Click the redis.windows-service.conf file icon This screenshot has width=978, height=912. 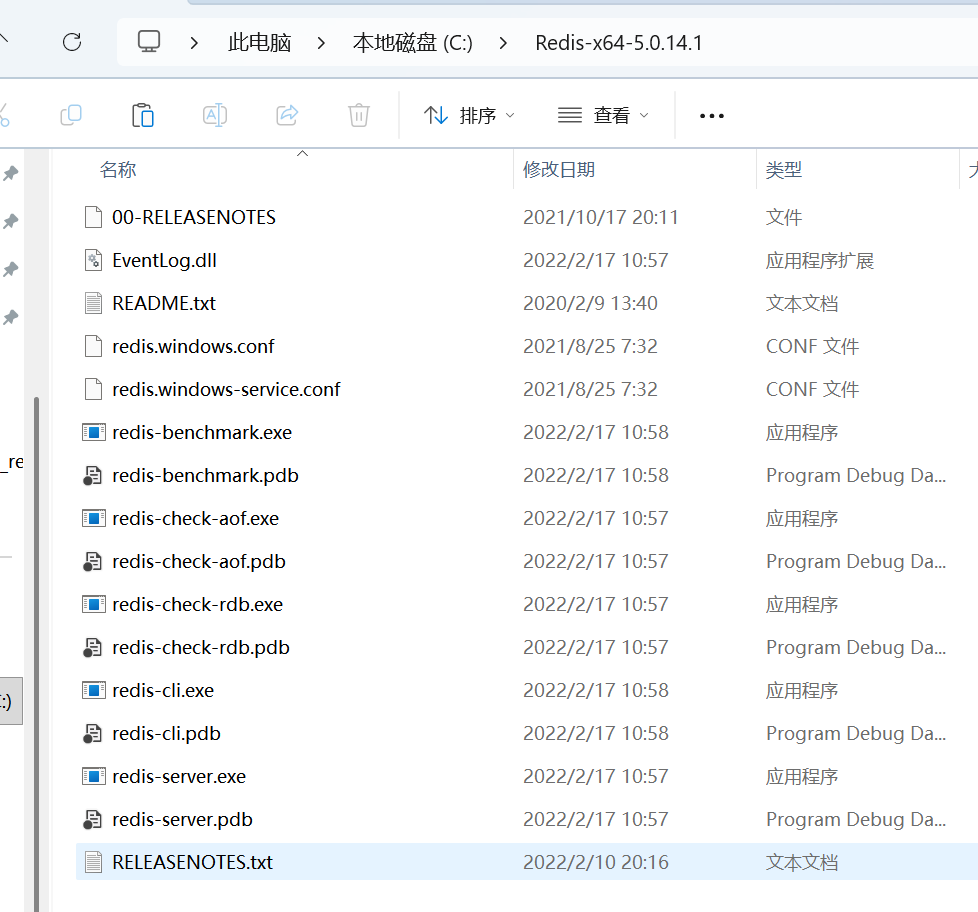click(94, 389)
